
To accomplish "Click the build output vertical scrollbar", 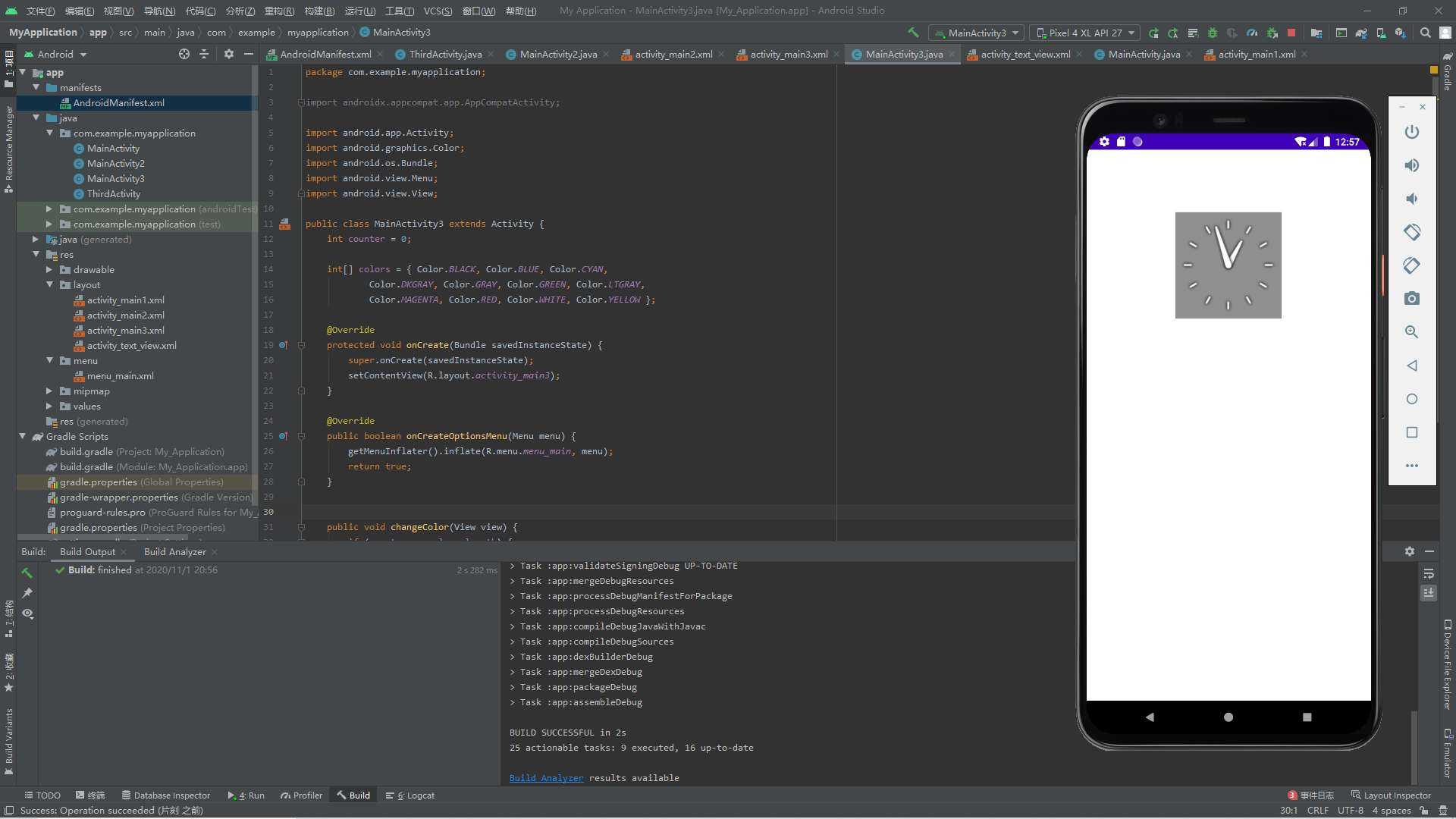I will point(1413,747).
